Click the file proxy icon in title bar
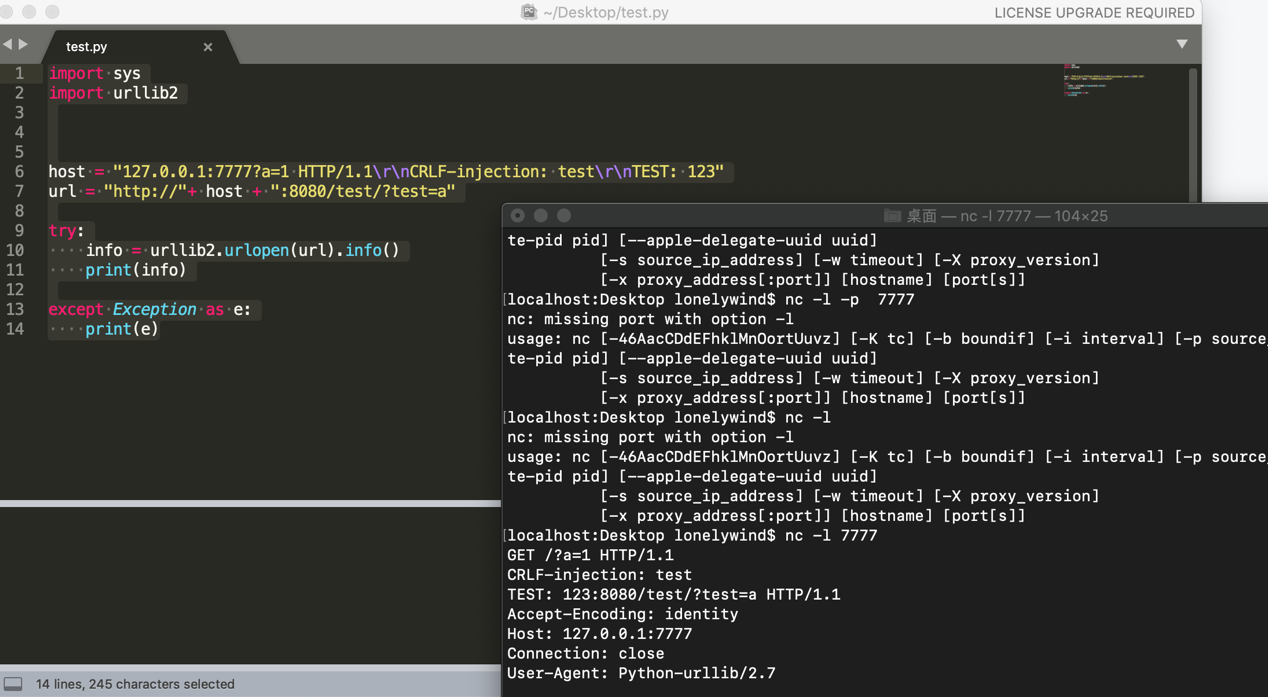This screenshot has height=697, width=1268. [529, 12]
